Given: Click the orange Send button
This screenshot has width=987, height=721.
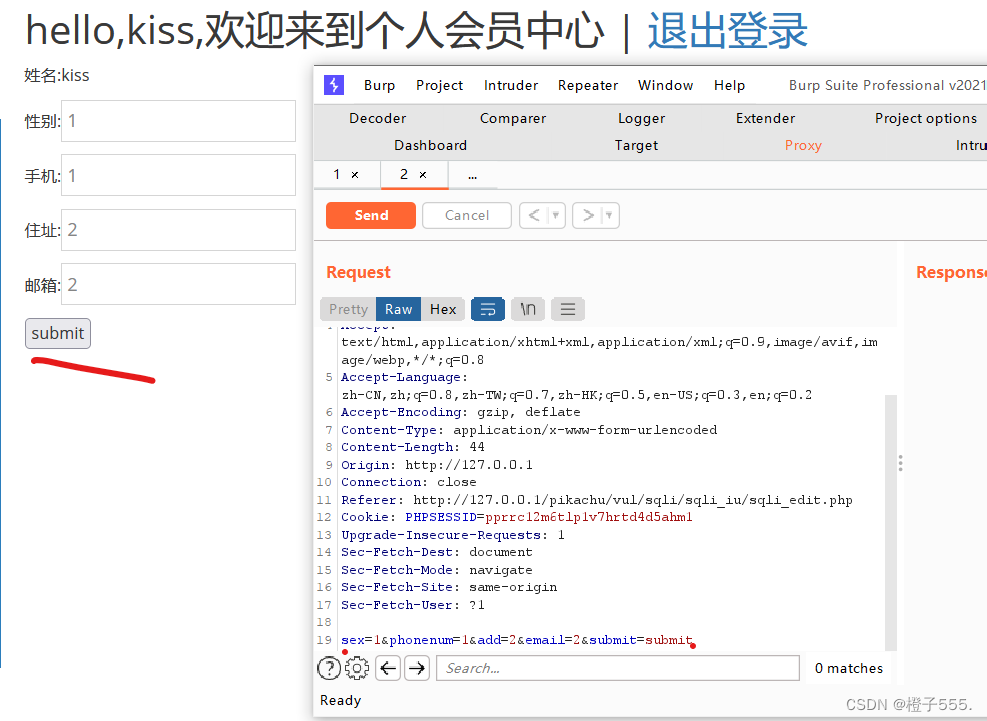Looking at the screenshot, I should [x=371, y=215].
